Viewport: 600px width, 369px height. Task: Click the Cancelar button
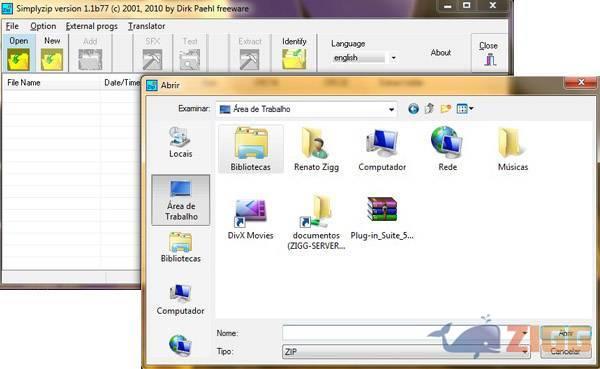(566, 351)
